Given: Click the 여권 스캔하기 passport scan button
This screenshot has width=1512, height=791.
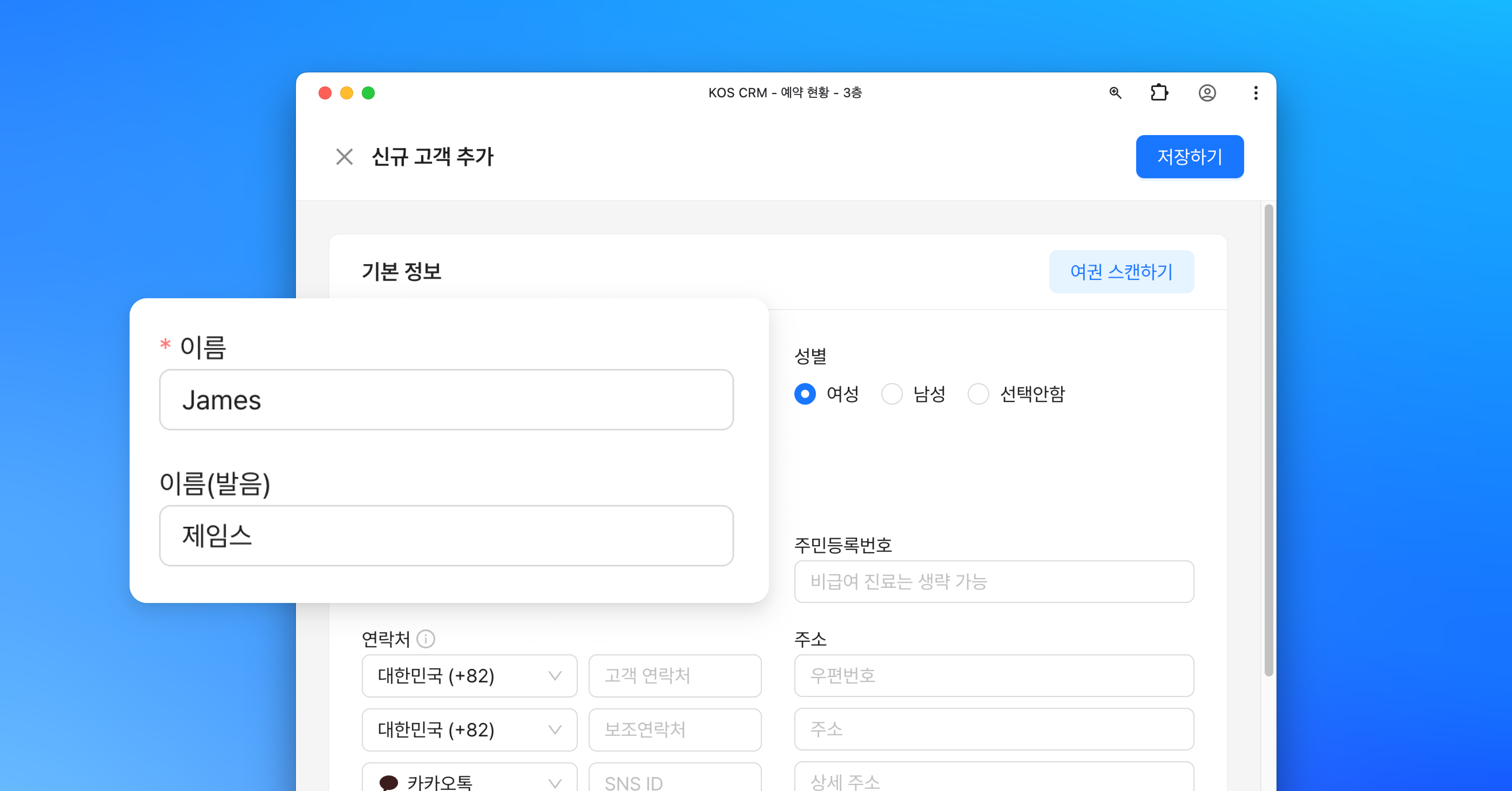Looking at the screenshot, I should click(1121, 272).
